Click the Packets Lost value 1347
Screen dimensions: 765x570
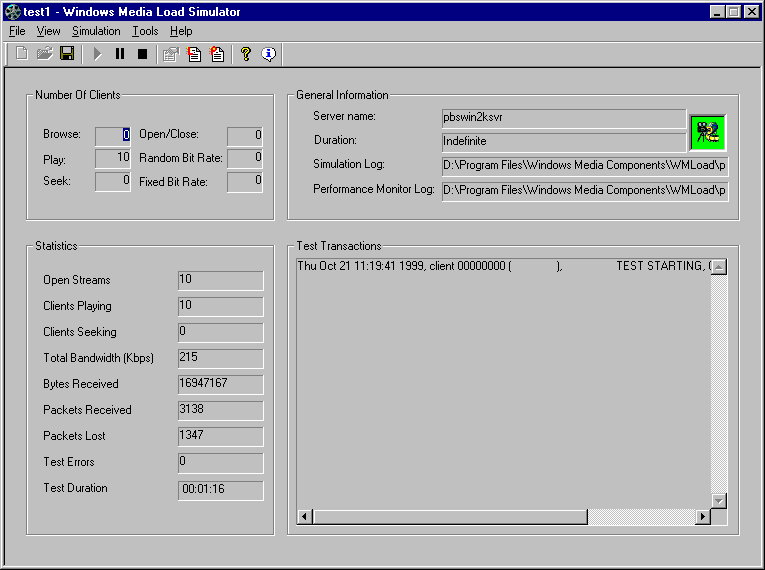tap(221, 436)
